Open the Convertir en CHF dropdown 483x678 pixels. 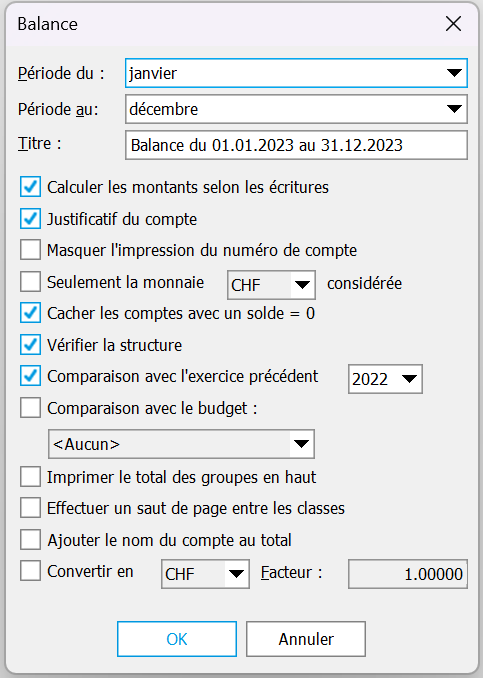click(x=205, y=574)
